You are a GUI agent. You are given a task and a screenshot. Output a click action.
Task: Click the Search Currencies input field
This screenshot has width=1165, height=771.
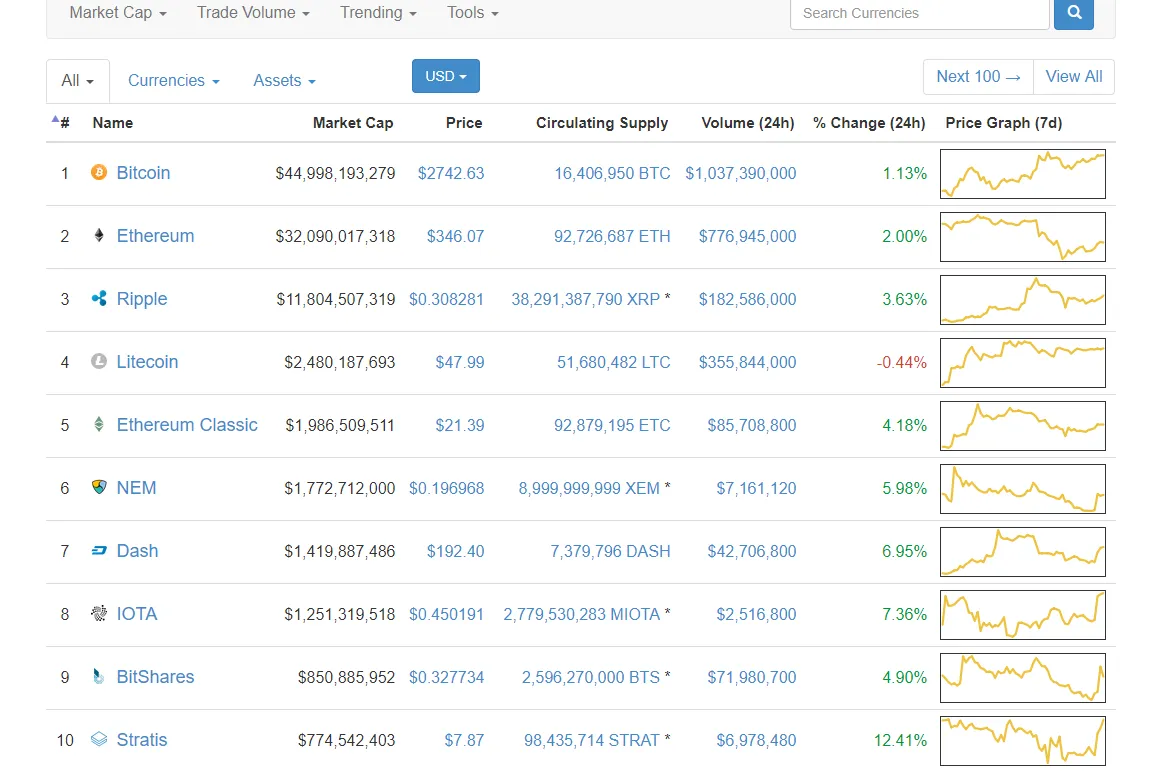920,13
